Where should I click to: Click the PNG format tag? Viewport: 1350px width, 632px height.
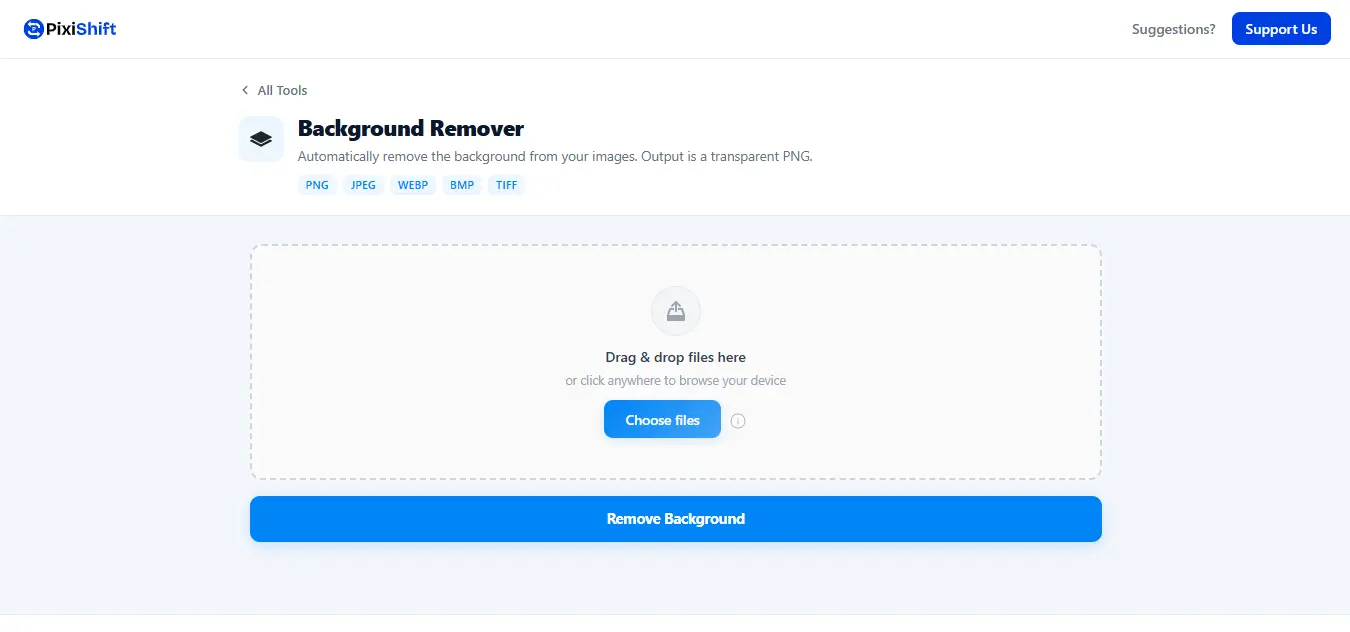(317, 185)
